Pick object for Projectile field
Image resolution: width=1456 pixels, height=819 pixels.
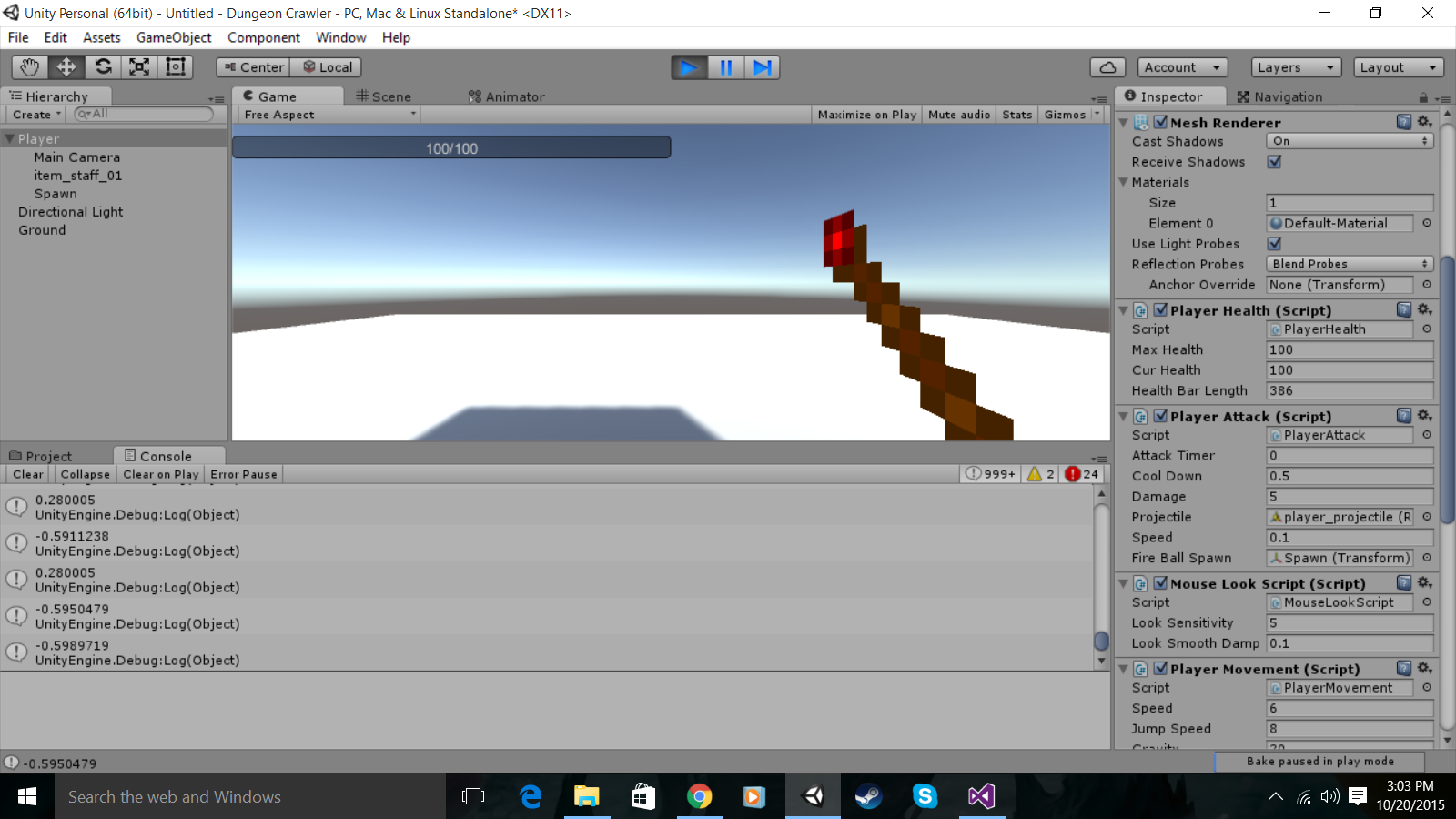[1427, 517]
